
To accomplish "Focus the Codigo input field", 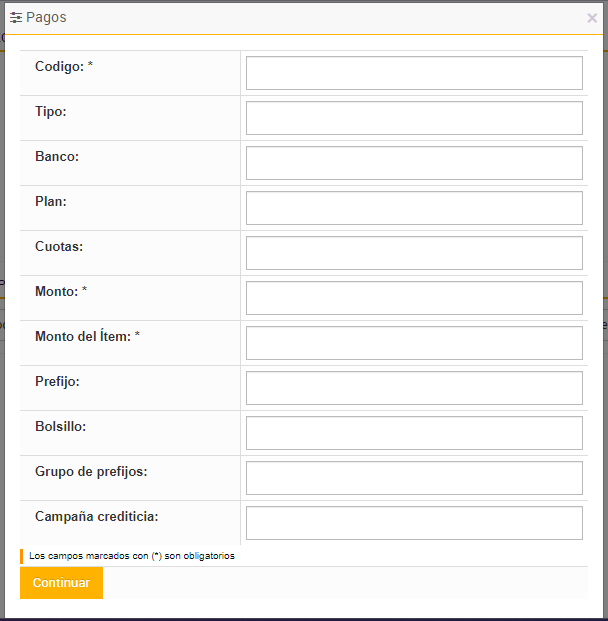I will pyautogui.click(x=414, y=73).
